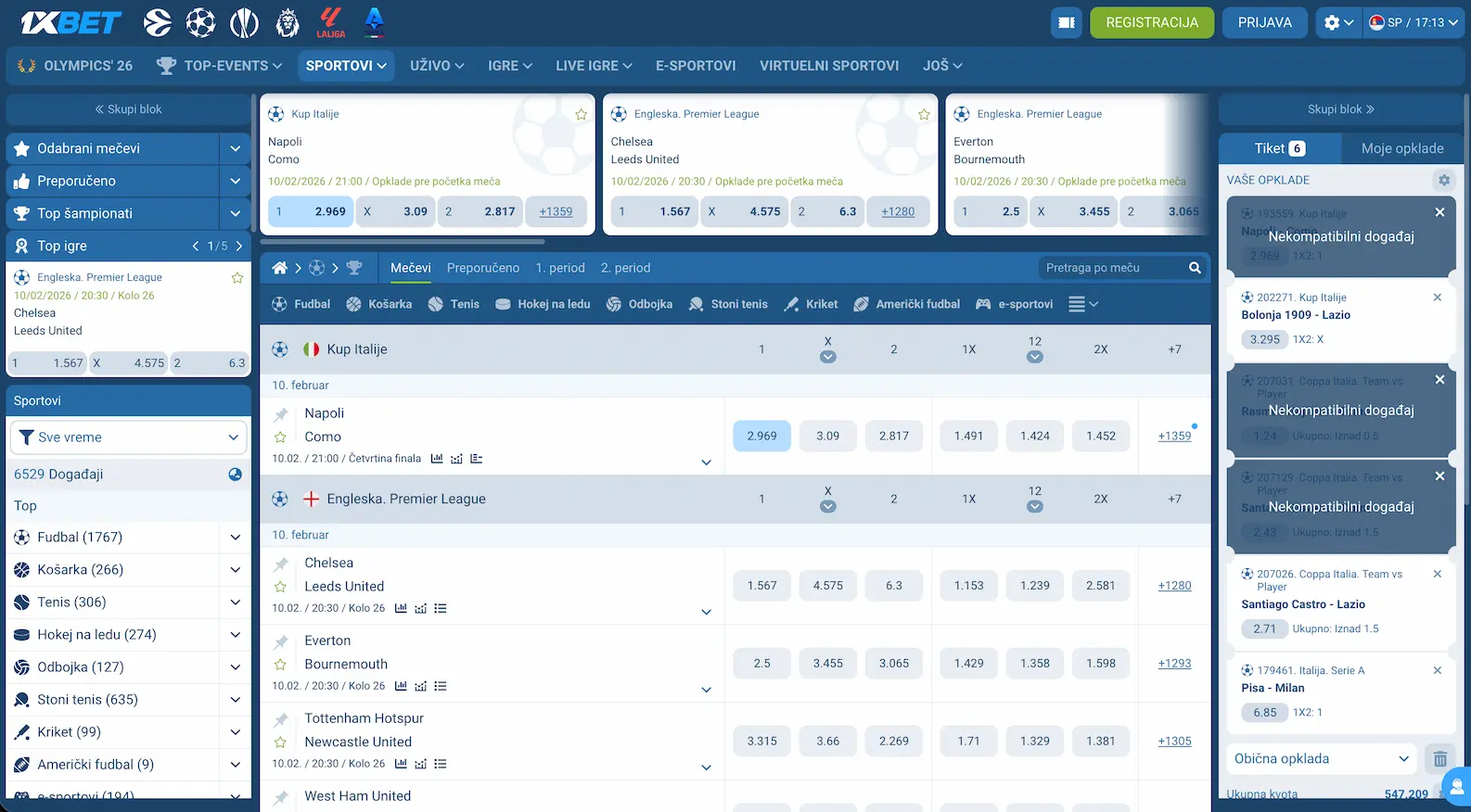This screenshot has width=1471, height=812.
Task: Click the PRIJAVA button
Action: coord(1265,22)
